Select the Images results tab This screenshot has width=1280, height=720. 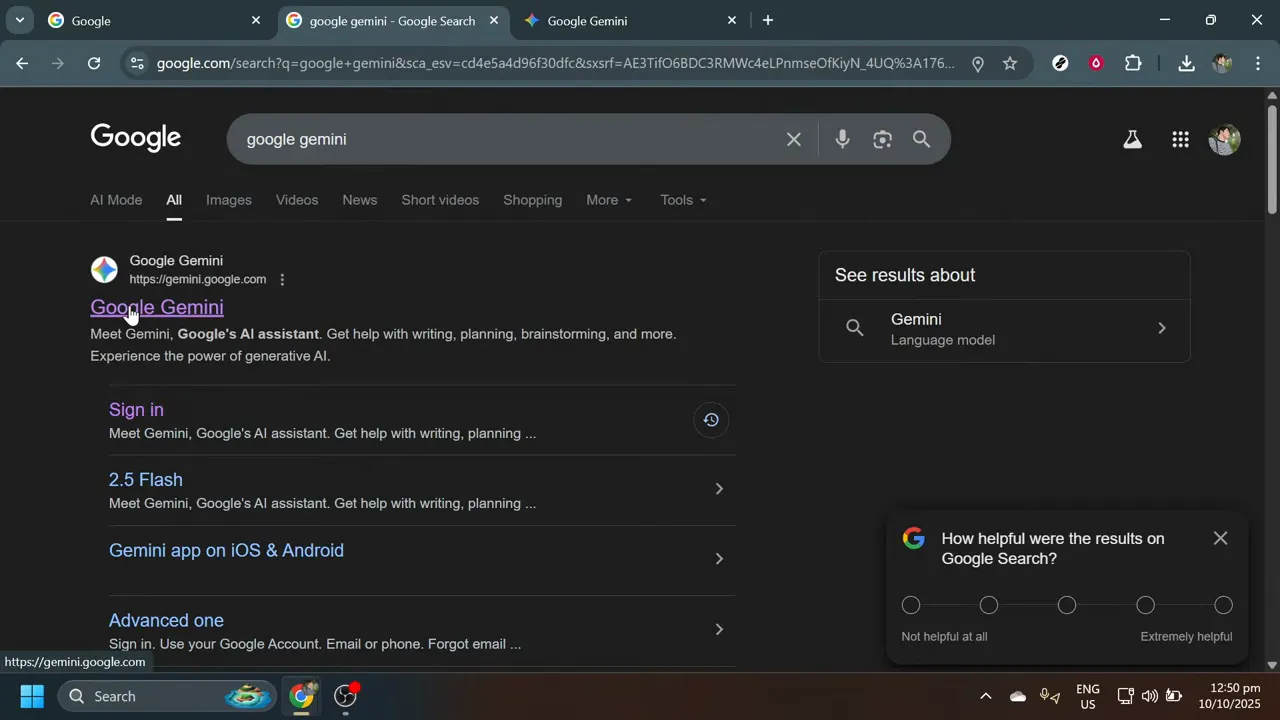(229, 200)
